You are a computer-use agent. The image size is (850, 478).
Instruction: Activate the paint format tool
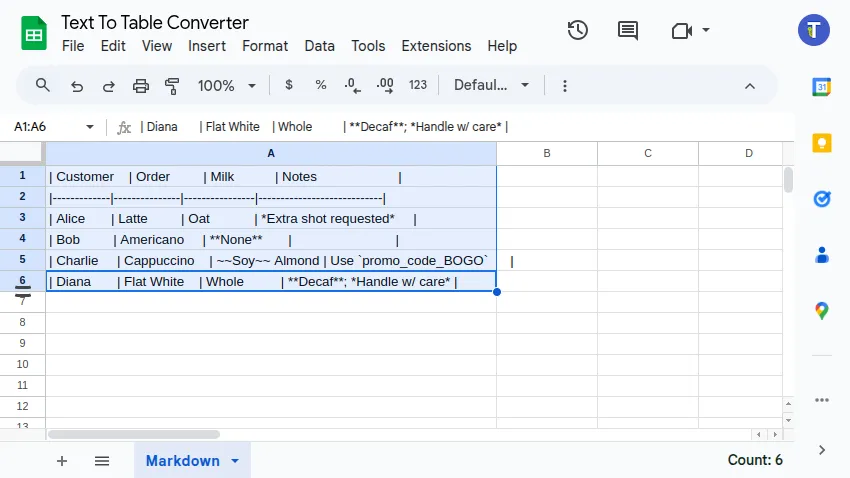(x=172, y=86)
